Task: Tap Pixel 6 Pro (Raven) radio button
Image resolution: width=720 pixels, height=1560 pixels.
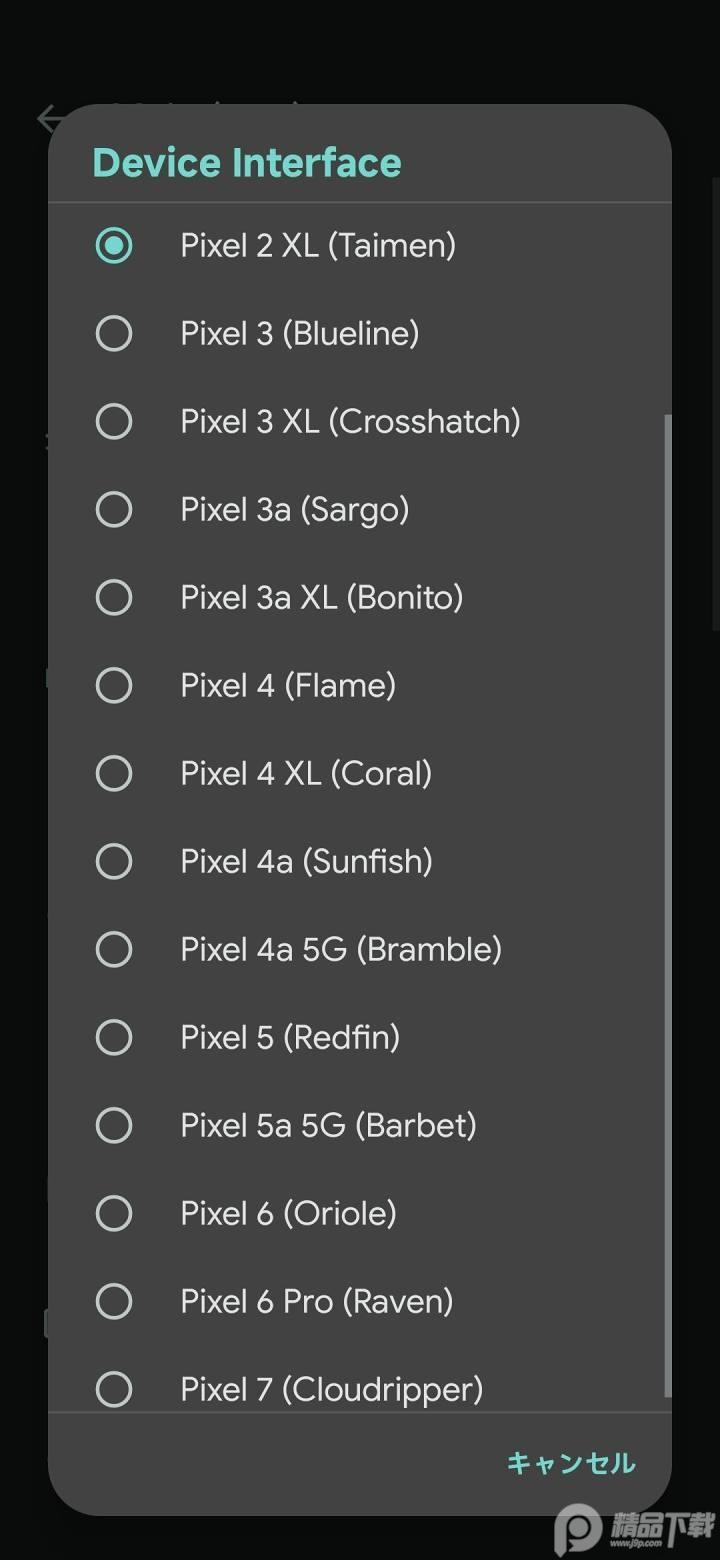Action: (x=113, y=1301)
